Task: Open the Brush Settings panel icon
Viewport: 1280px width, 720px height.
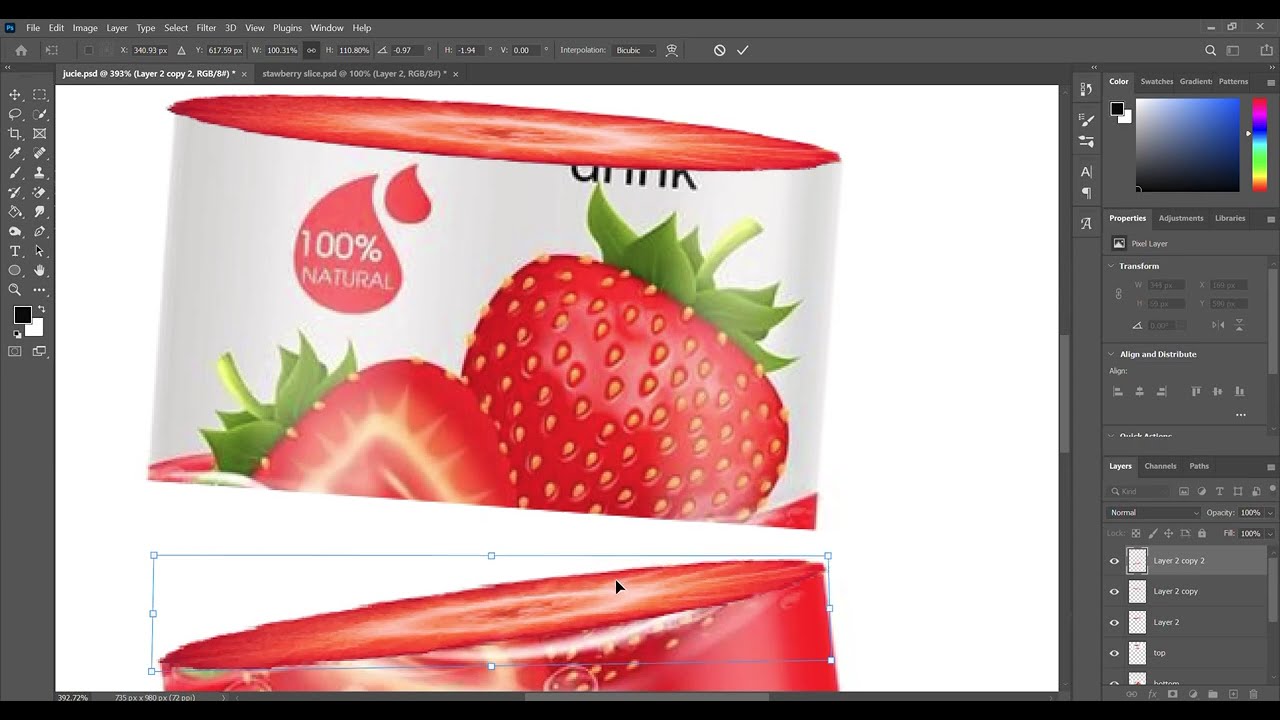Action: click(1087, 119)
